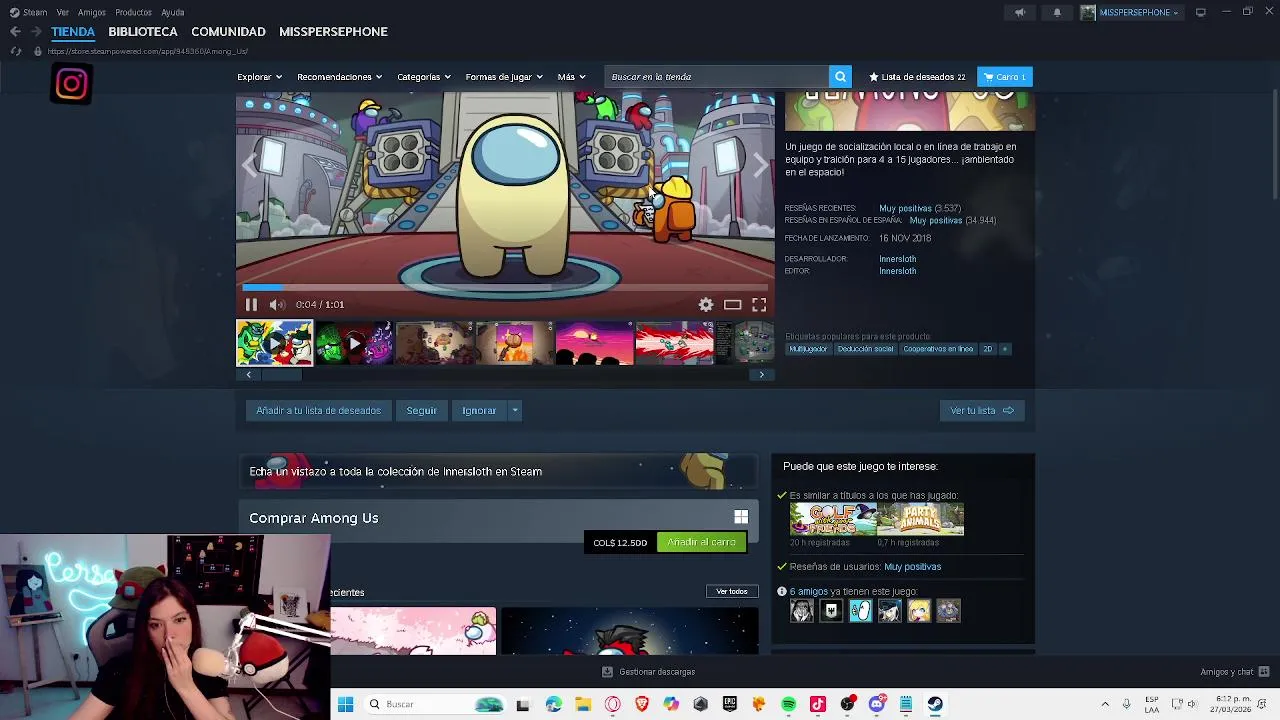Open Golf With Your Friends game thumbnail
Screen dimensions: 1280x720
833,520
